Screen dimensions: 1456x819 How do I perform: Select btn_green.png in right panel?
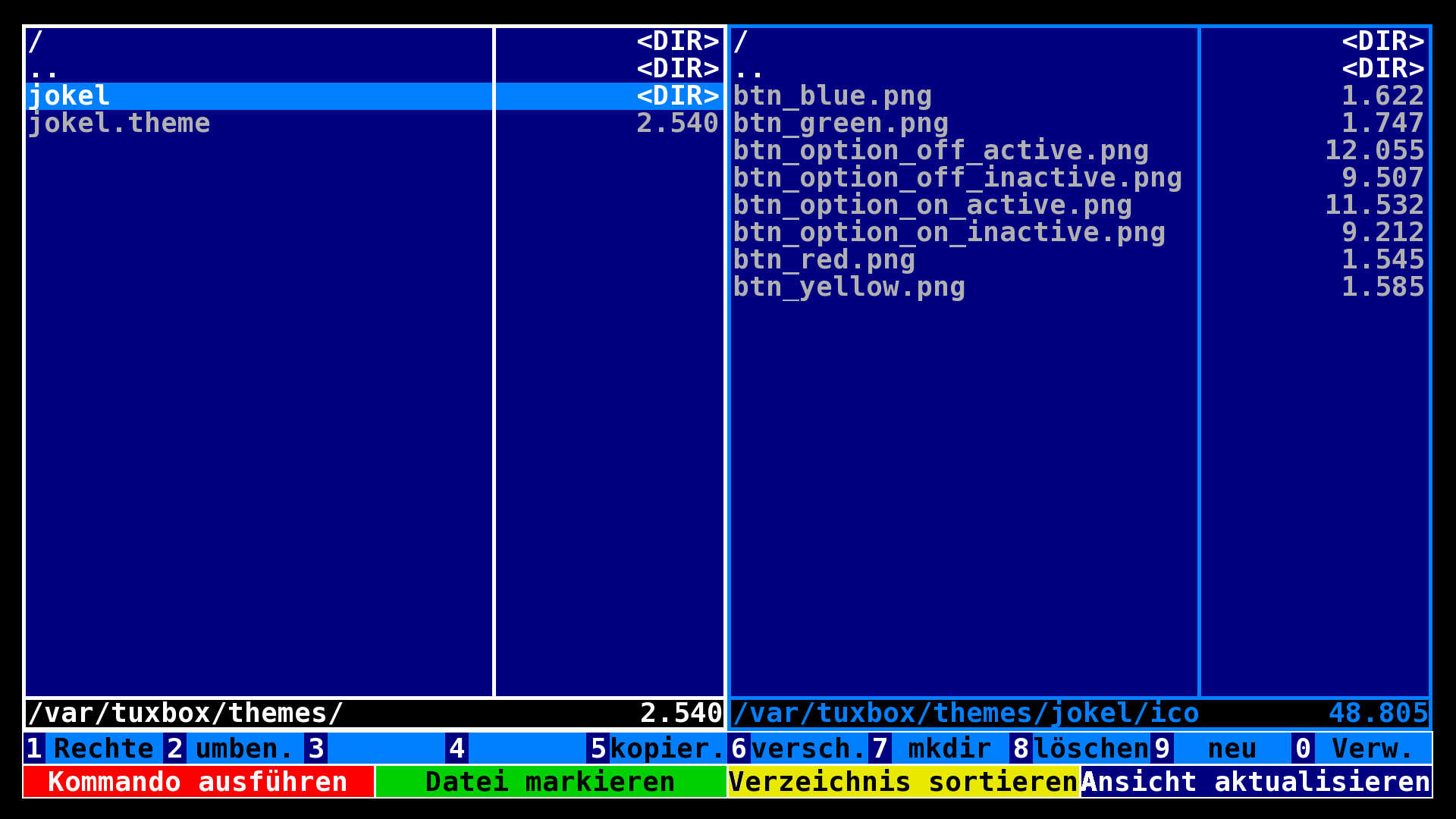(840, 124)
